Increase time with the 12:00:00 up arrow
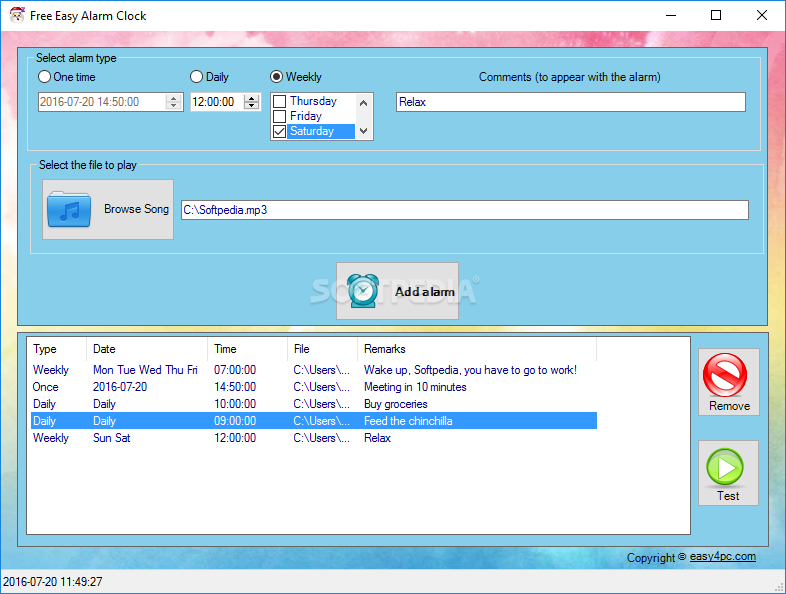 point(252,98)
